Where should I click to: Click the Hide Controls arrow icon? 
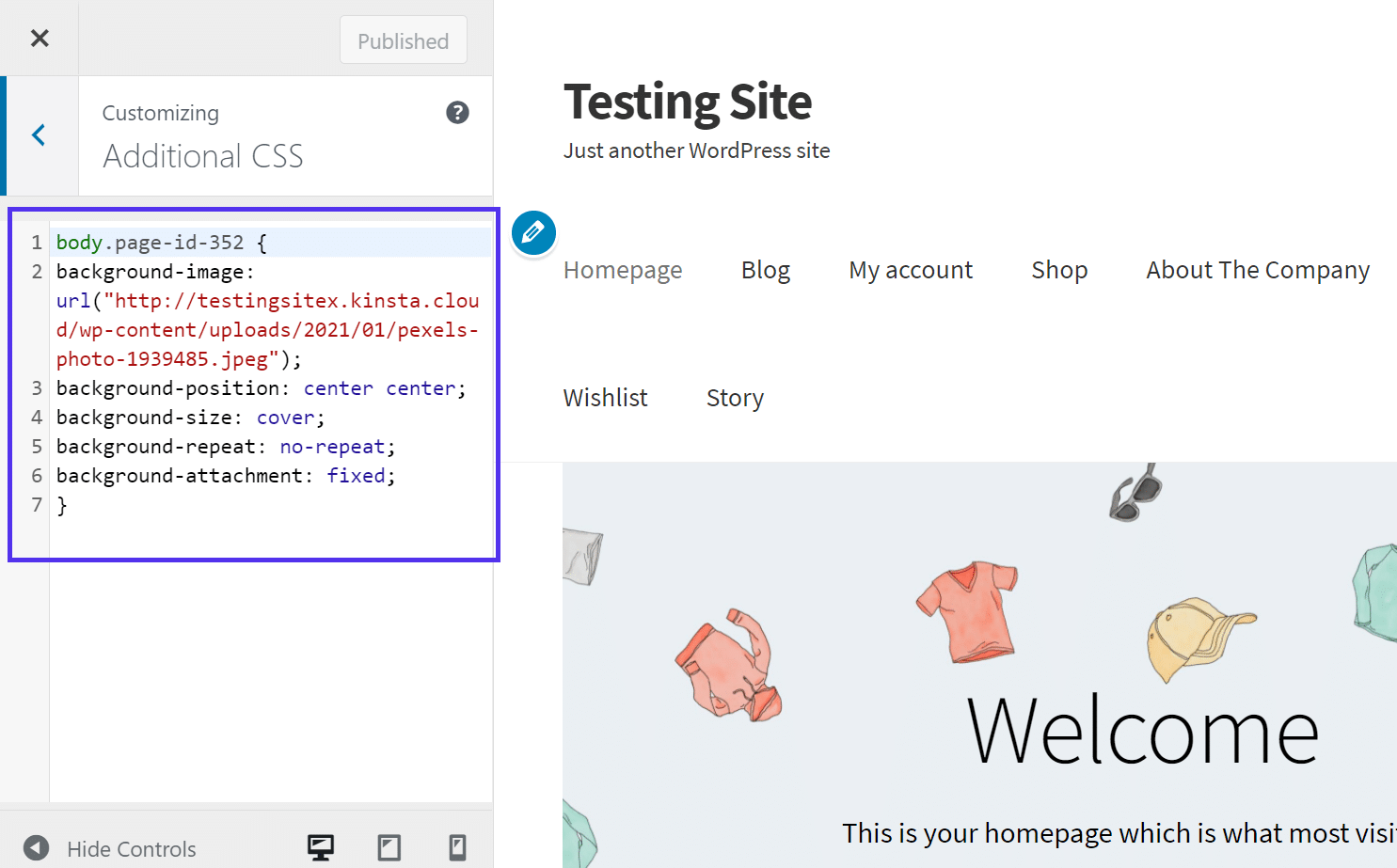(x=35, y=848)
